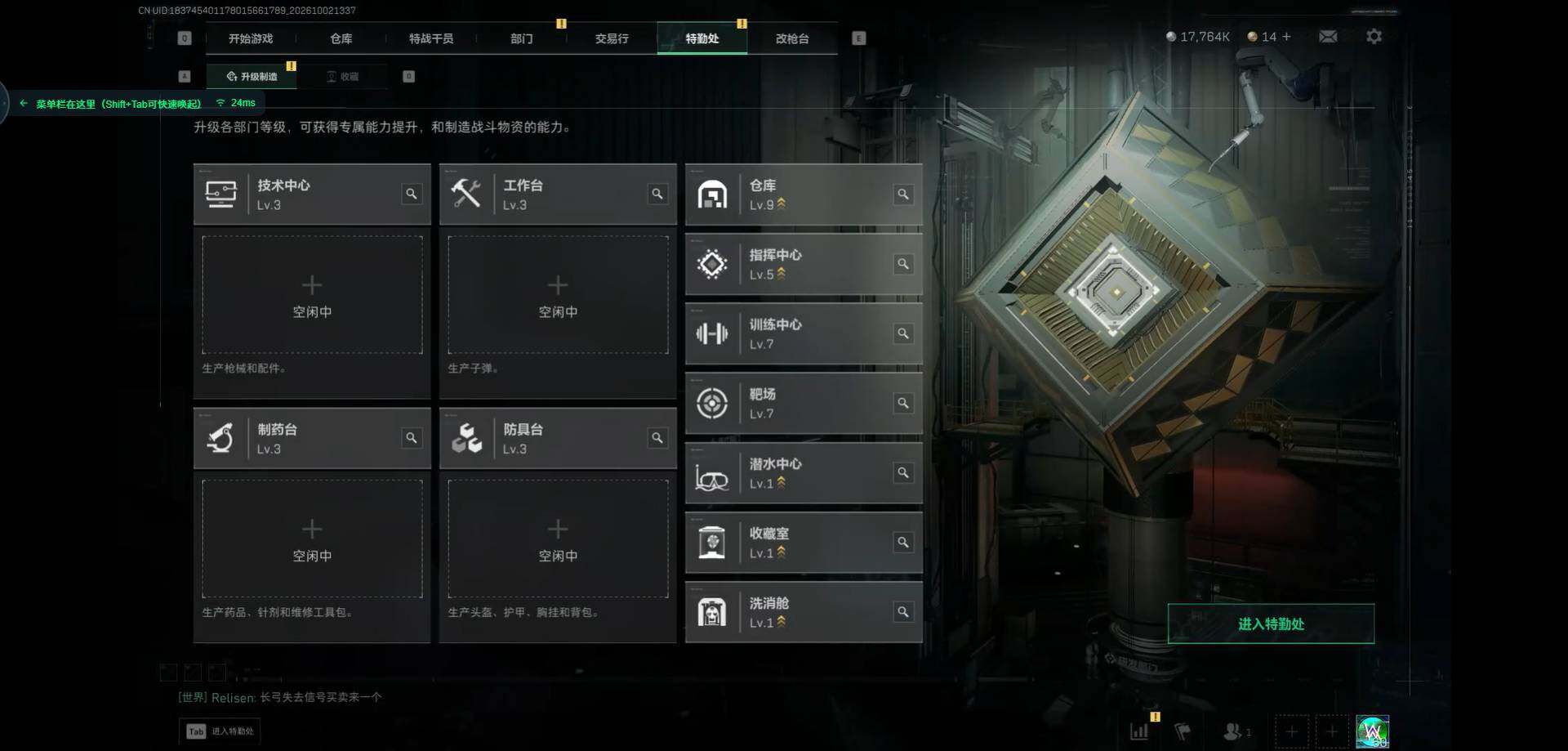
Task: Click the flag icon in bottom bar
Action: pos(1183,731)
